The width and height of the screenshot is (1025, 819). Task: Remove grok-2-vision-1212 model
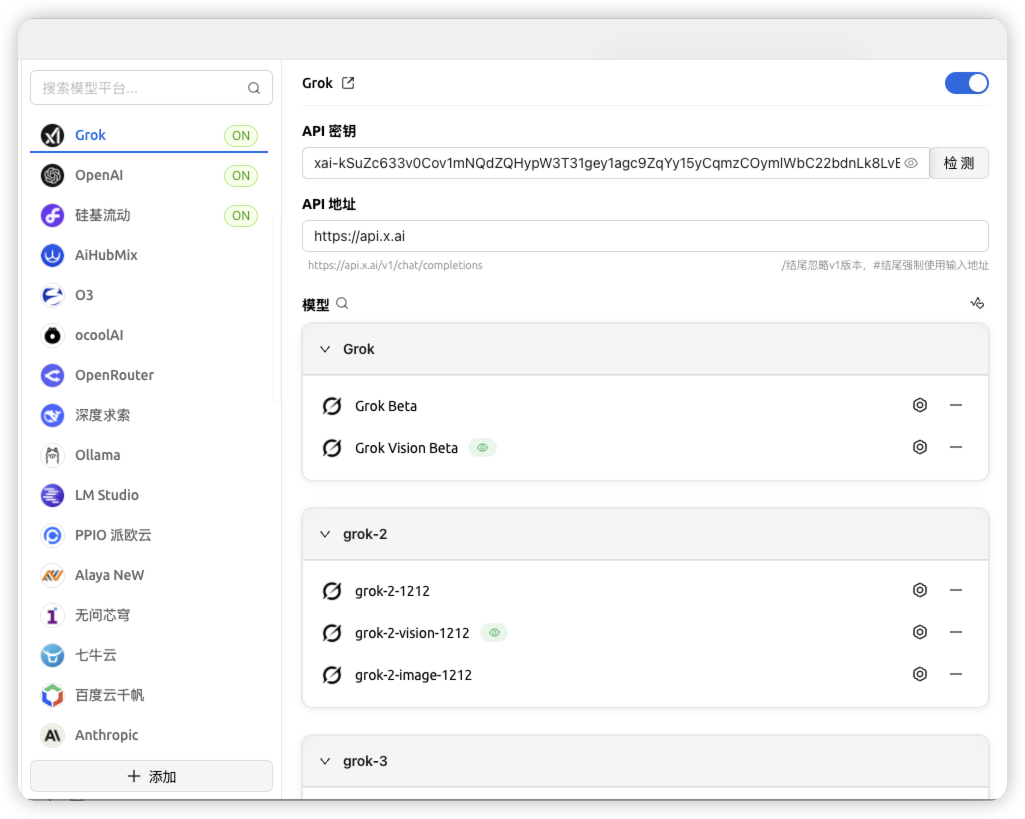[x=956, y=632]
